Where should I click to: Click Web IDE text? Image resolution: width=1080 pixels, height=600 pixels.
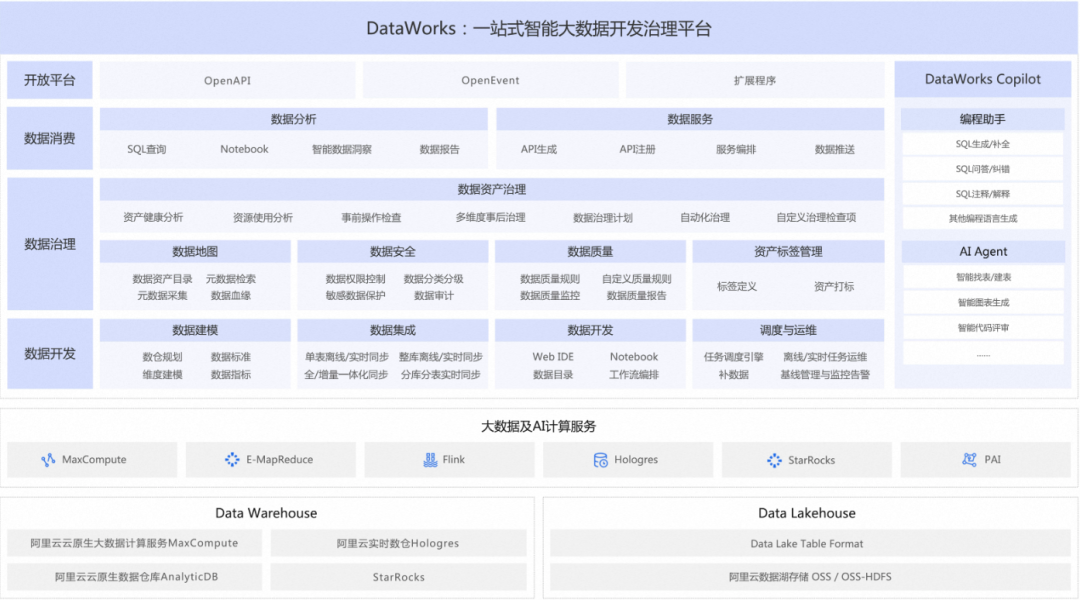[553, 357]
